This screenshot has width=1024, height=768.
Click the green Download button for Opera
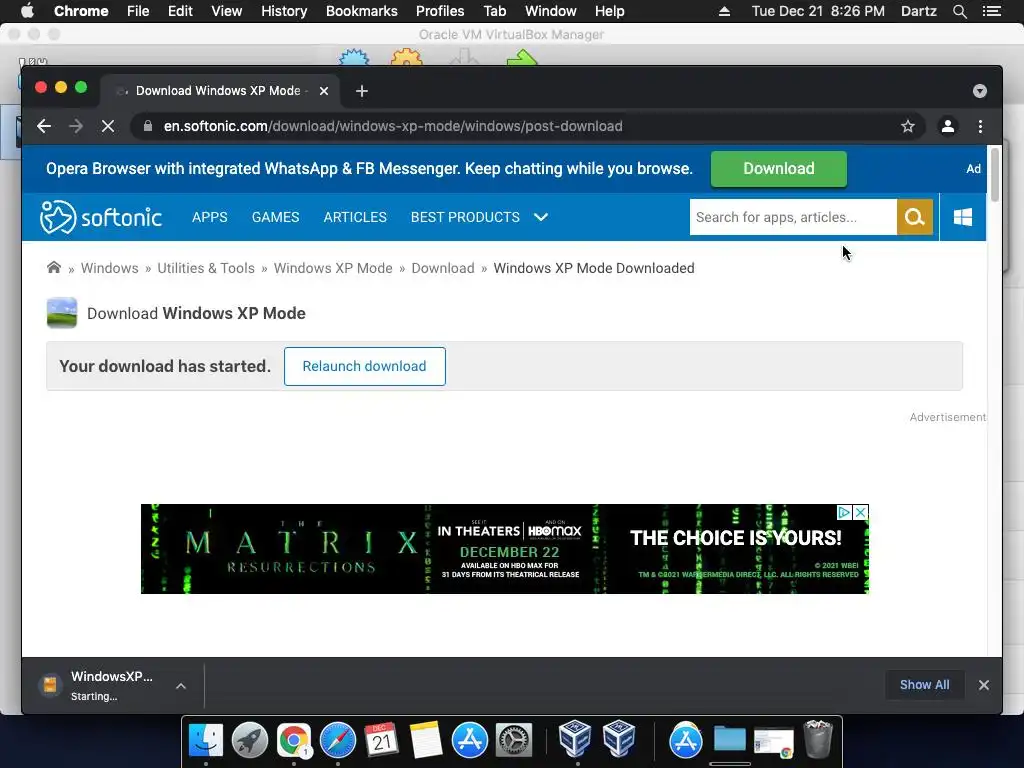coord(778,168)
